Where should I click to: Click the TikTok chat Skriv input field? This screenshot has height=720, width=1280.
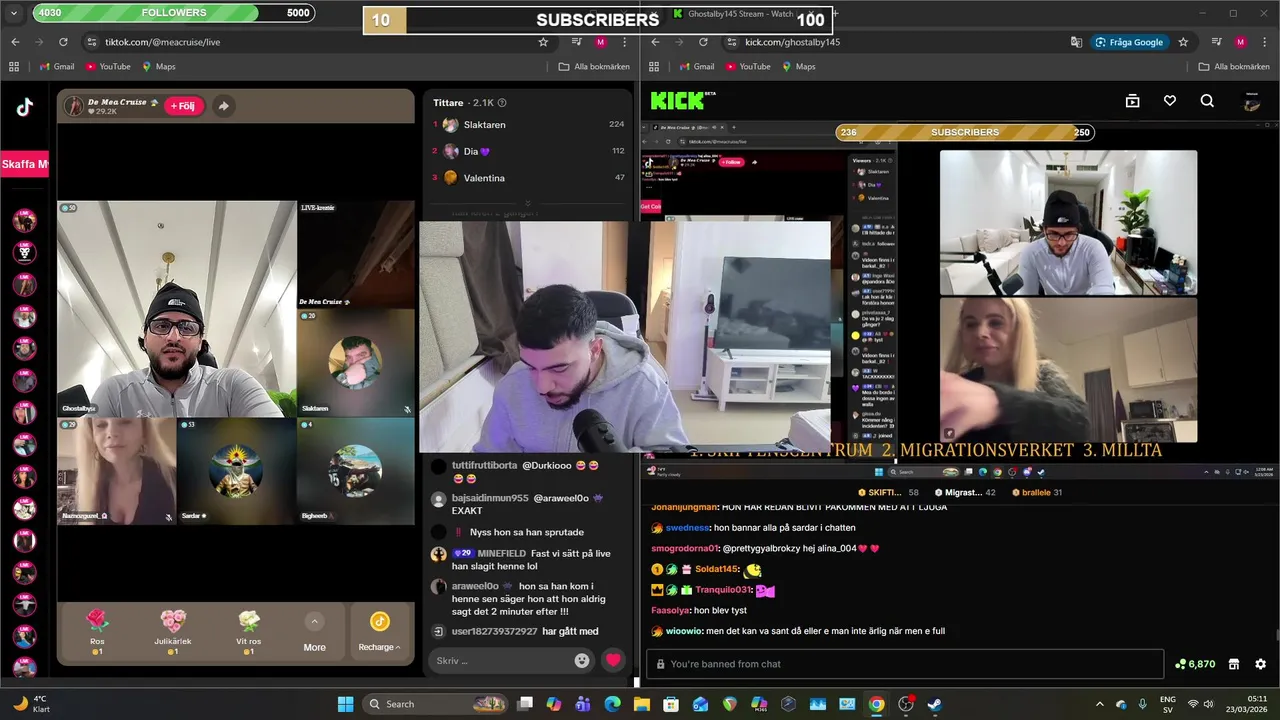click(x=502, y=660)
